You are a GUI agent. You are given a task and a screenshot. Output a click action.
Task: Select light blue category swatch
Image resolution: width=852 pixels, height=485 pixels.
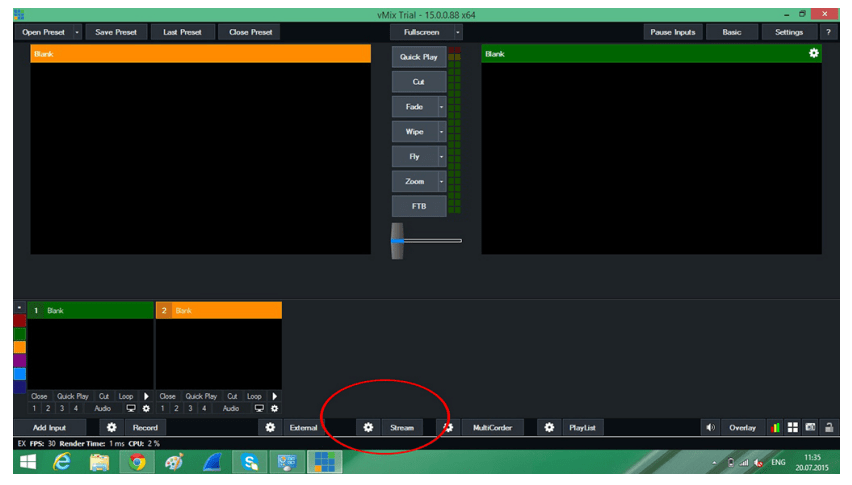[20, 374]
